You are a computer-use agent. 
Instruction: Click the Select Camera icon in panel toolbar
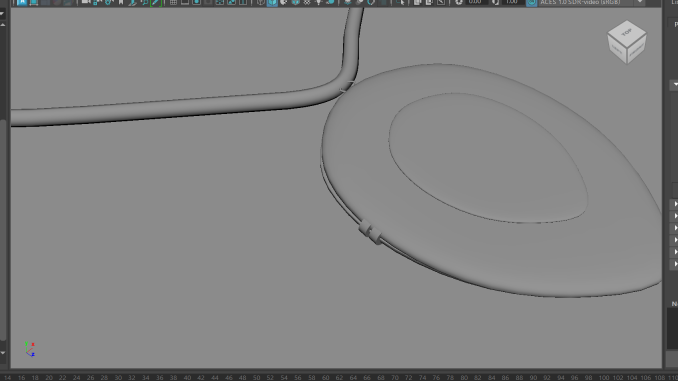(86, 2)
